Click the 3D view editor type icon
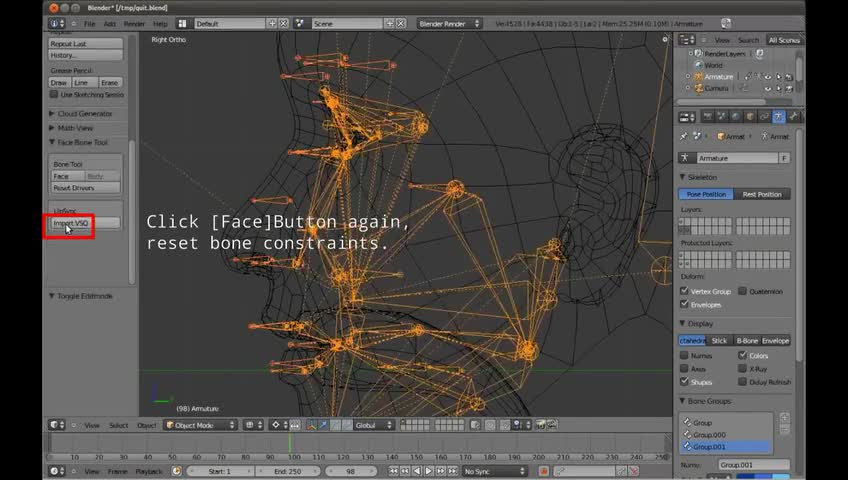This screenshot has height=480, width=848. 57,425
